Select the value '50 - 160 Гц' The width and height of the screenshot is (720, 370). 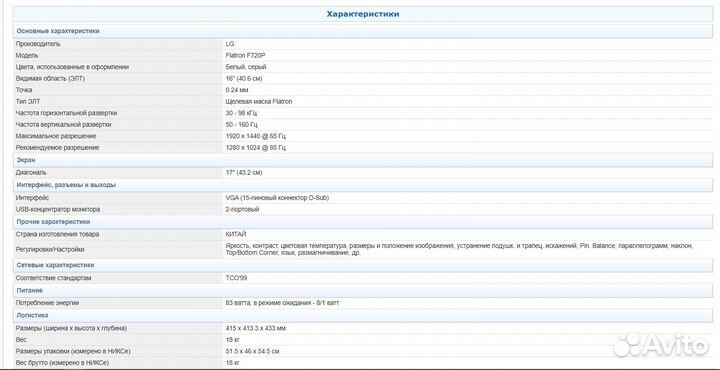click(x=242, y=124)
